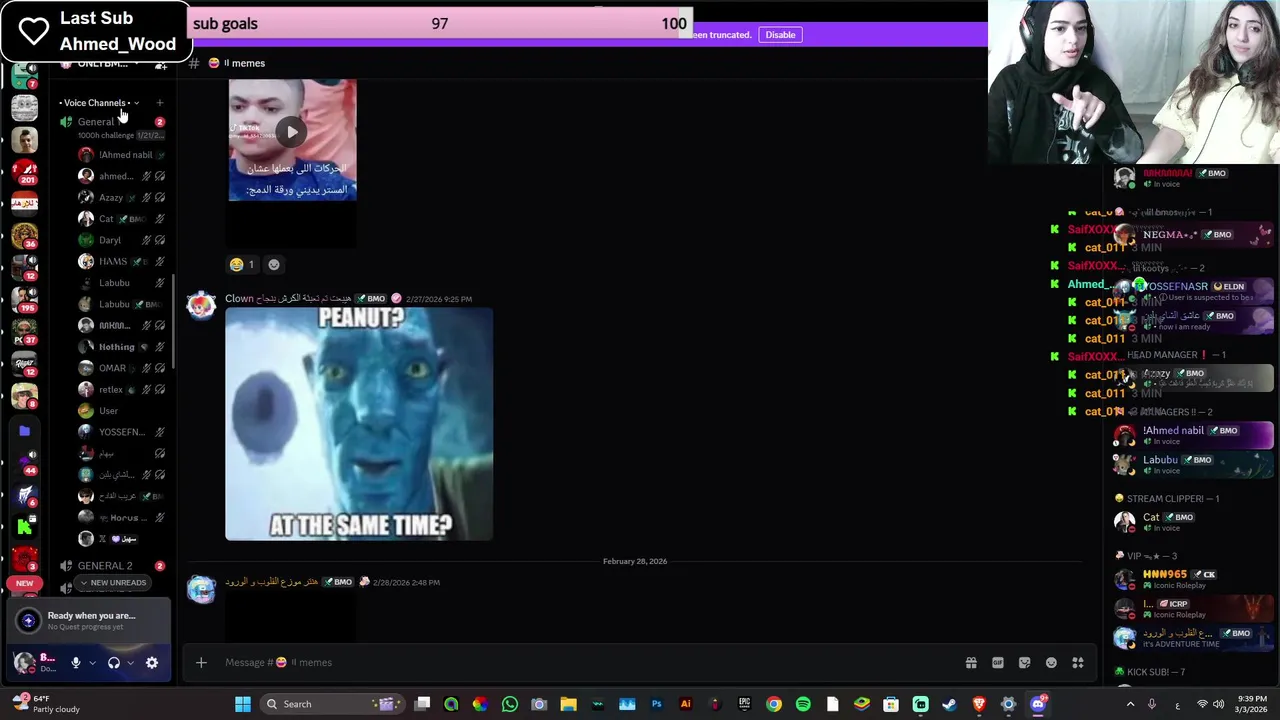The height and width of the screenshot is (720, 1280).
Task: Jump to NEW UNREADS in channel list
Action: tap(112, 583)
